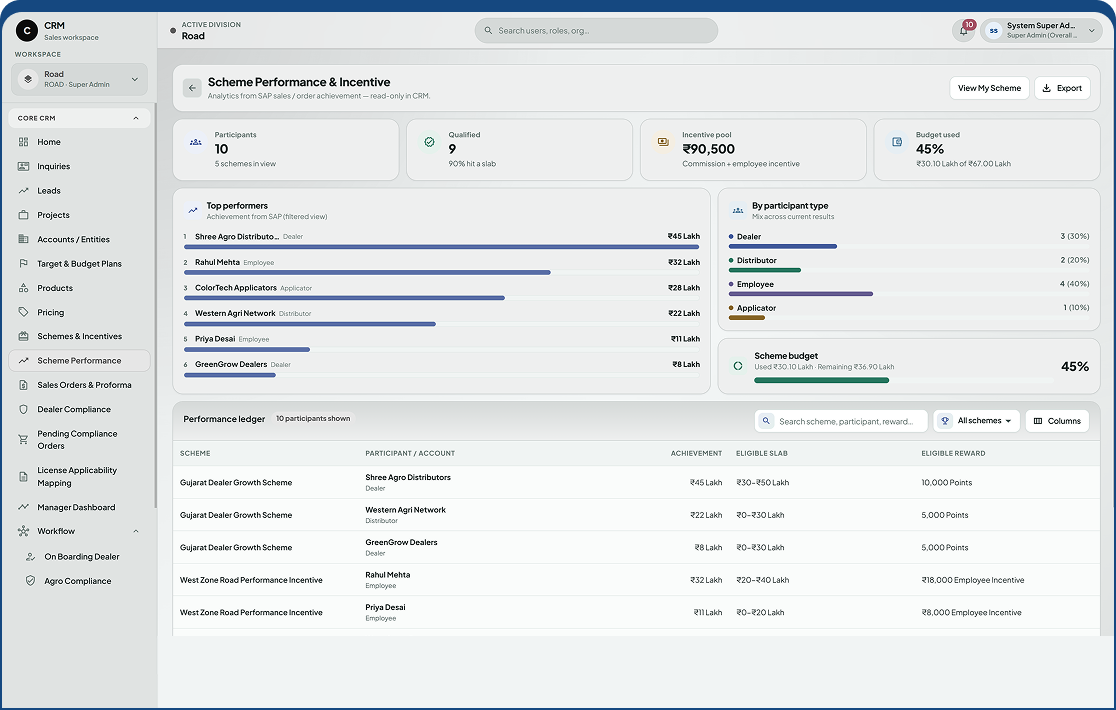Click the Target & Budget Plans flag icon
The height and width of the screenshot is (710, 1116).
click(23, 263)
